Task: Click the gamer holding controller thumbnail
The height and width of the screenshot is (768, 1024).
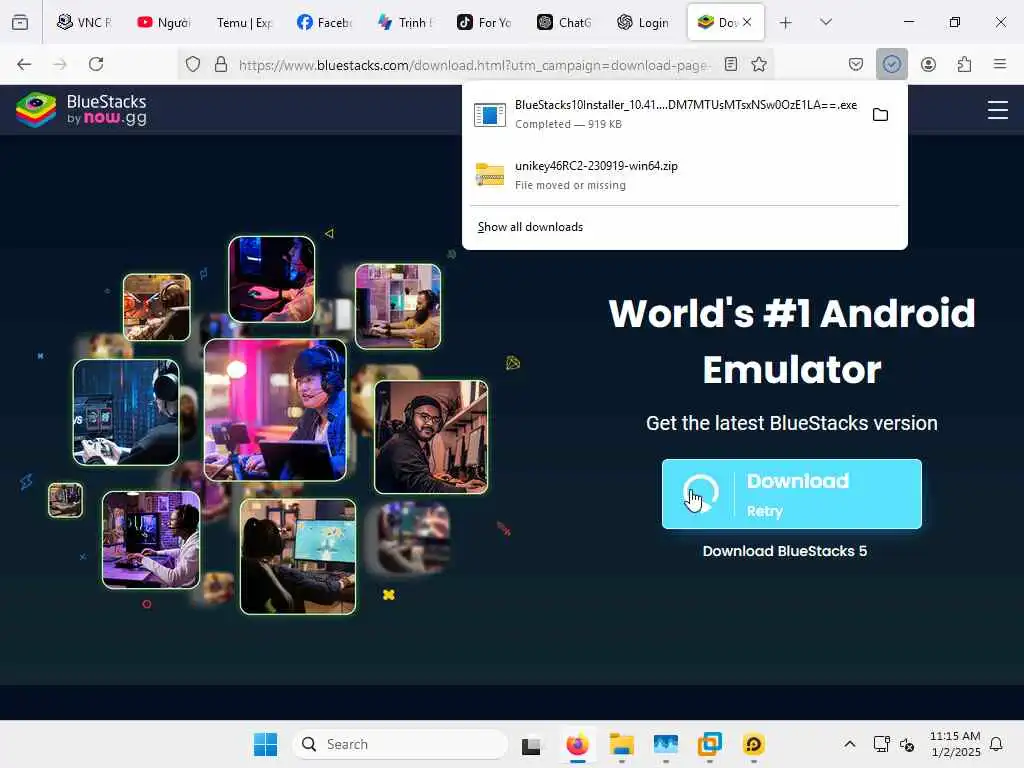Action: (x=126, y=412)
